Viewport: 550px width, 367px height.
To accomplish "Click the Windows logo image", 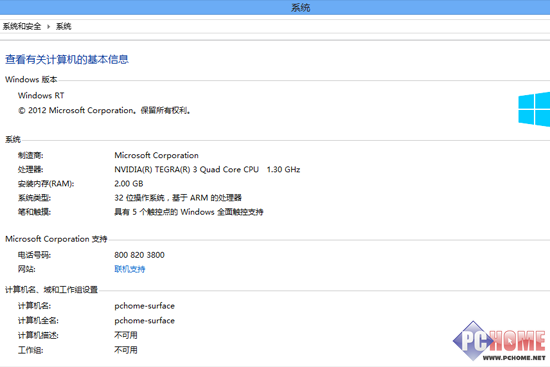I will [534, 109].
